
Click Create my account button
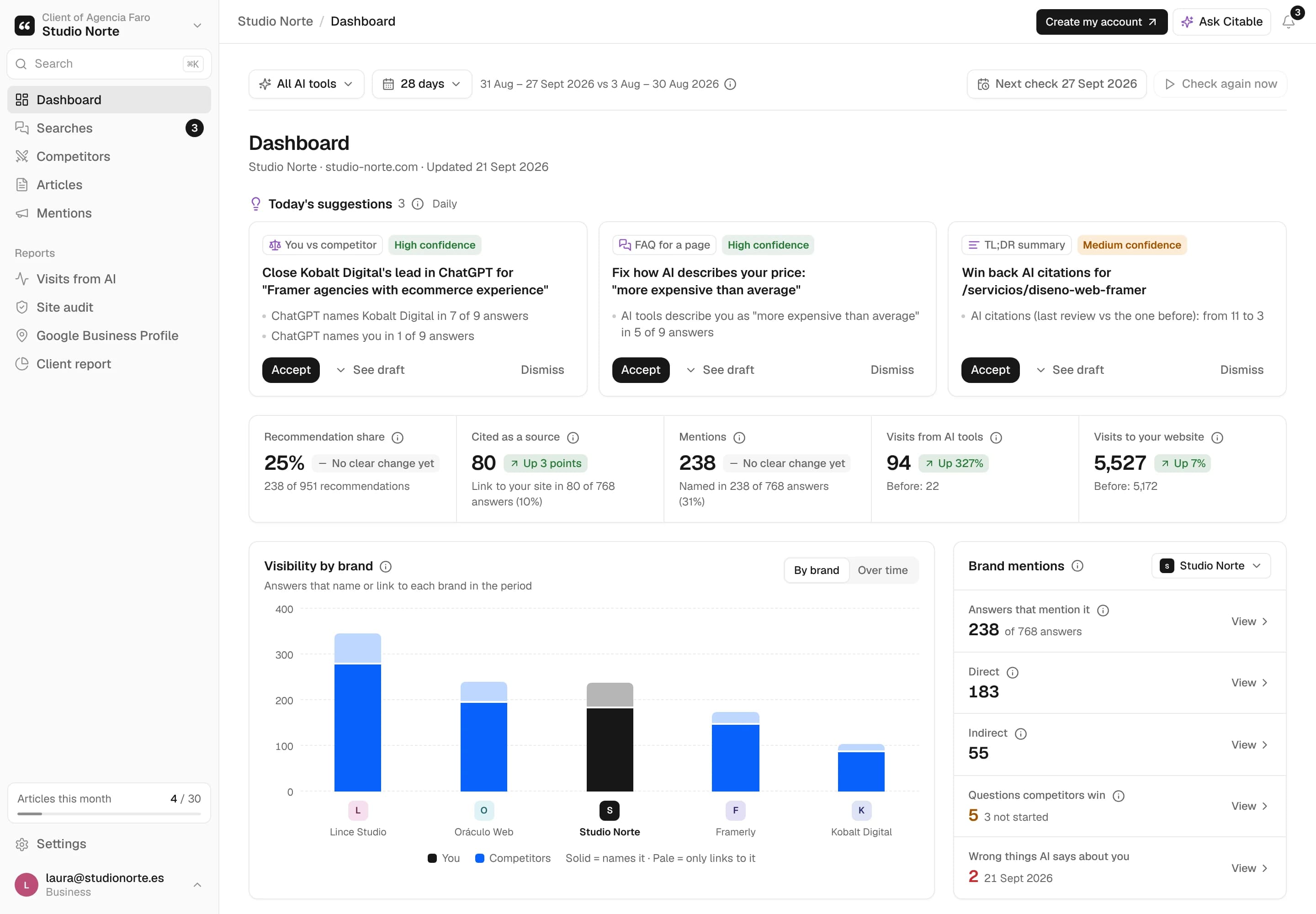tap(1101, 22)
